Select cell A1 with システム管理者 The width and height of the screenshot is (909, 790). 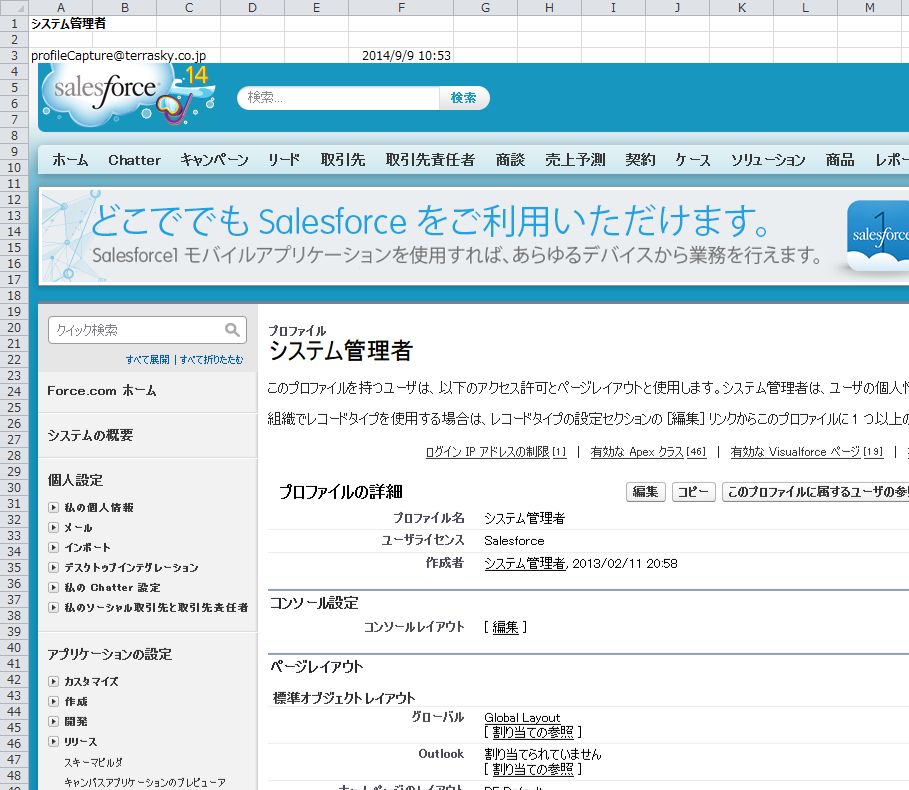coord(61,24)
